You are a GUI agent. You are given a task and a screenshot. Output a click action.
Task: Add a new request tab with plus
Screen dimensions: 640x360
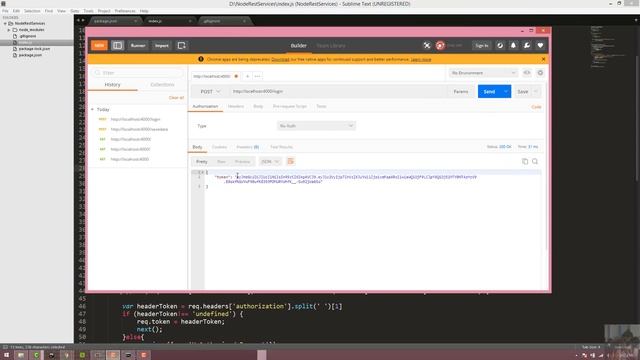pos(247,76)
